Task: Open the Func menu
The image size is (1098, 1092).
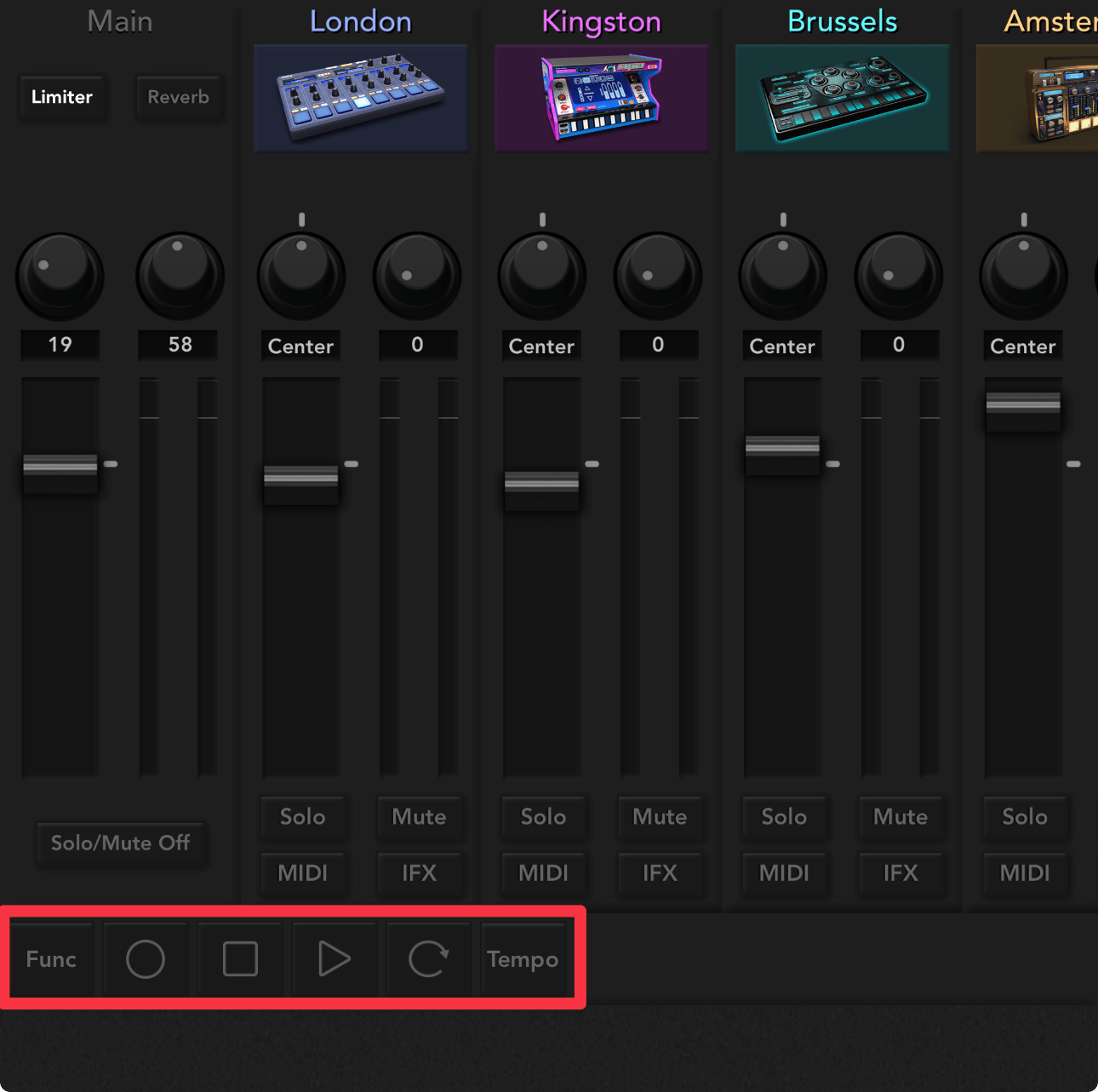Action: [51, 959]
